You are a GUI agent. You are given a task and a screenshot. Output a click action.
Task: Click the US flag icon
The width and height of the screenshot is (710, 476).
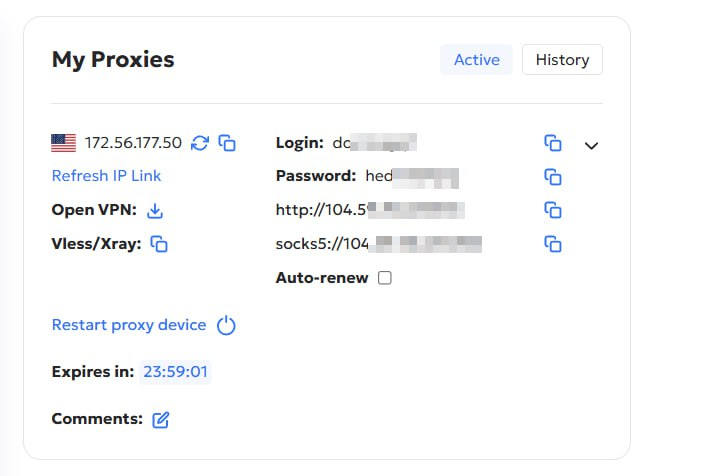click(64, 143)
